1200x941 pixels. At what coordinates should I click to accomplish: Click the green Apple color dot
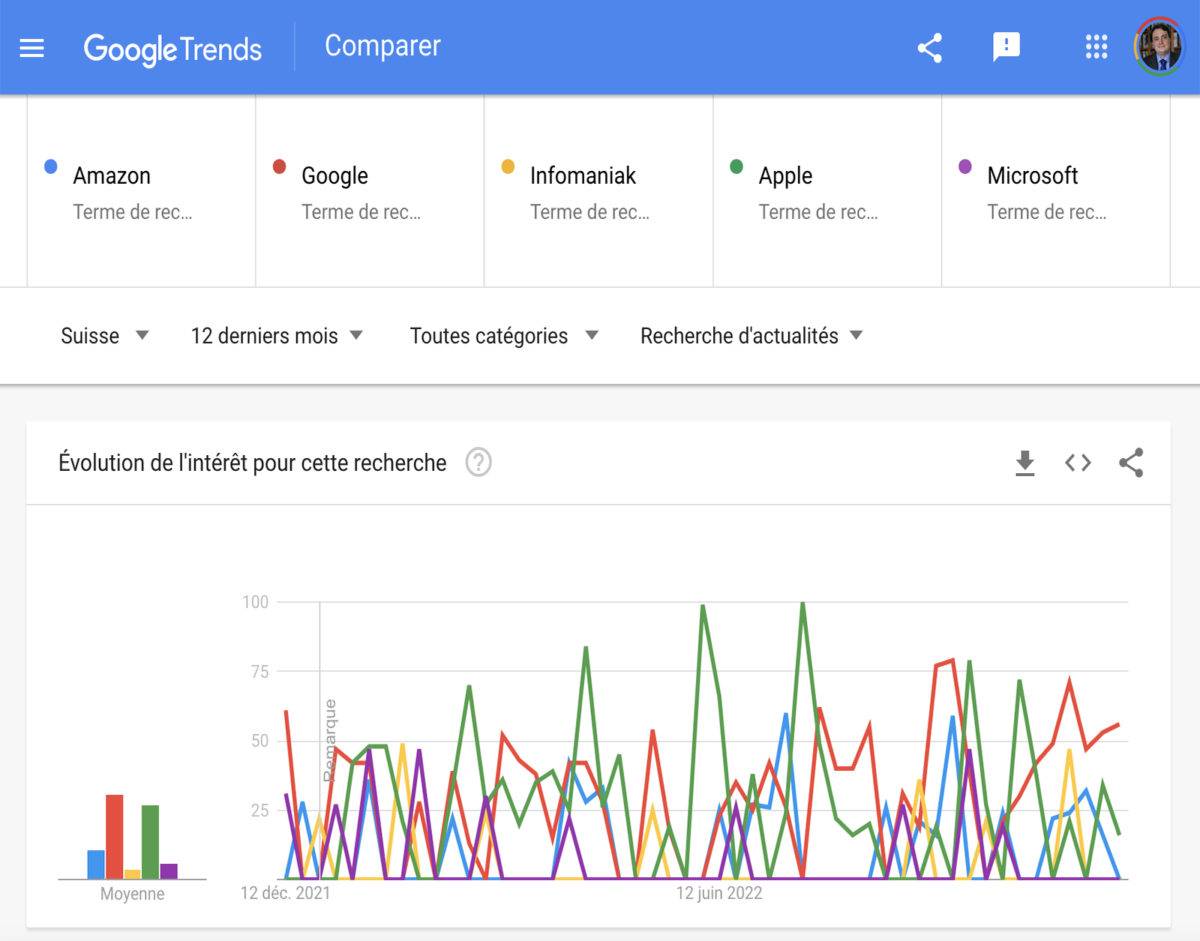(737, 167)
